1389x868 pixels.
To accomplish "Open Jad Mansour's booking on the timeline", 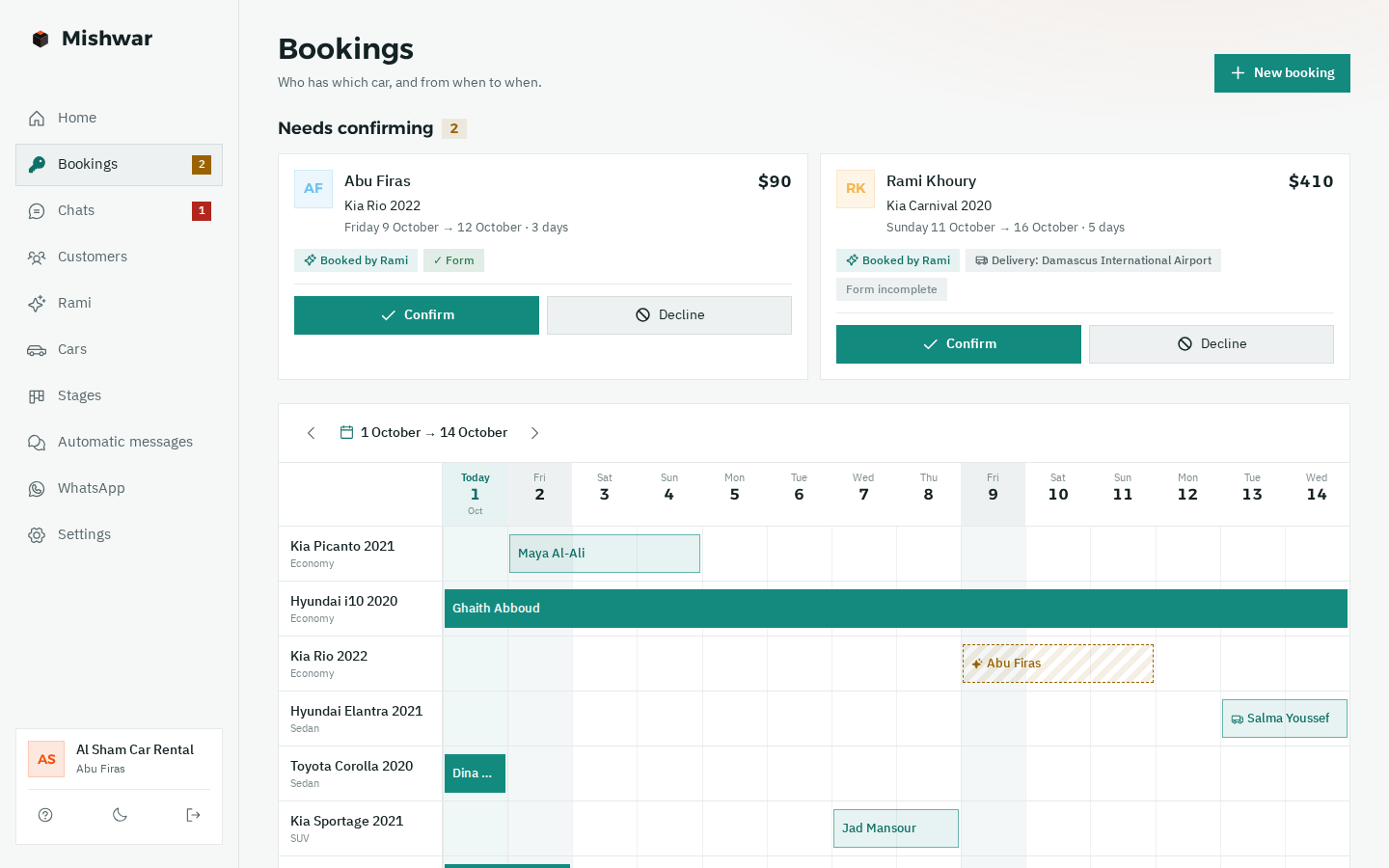I will [x=896, y=828].
